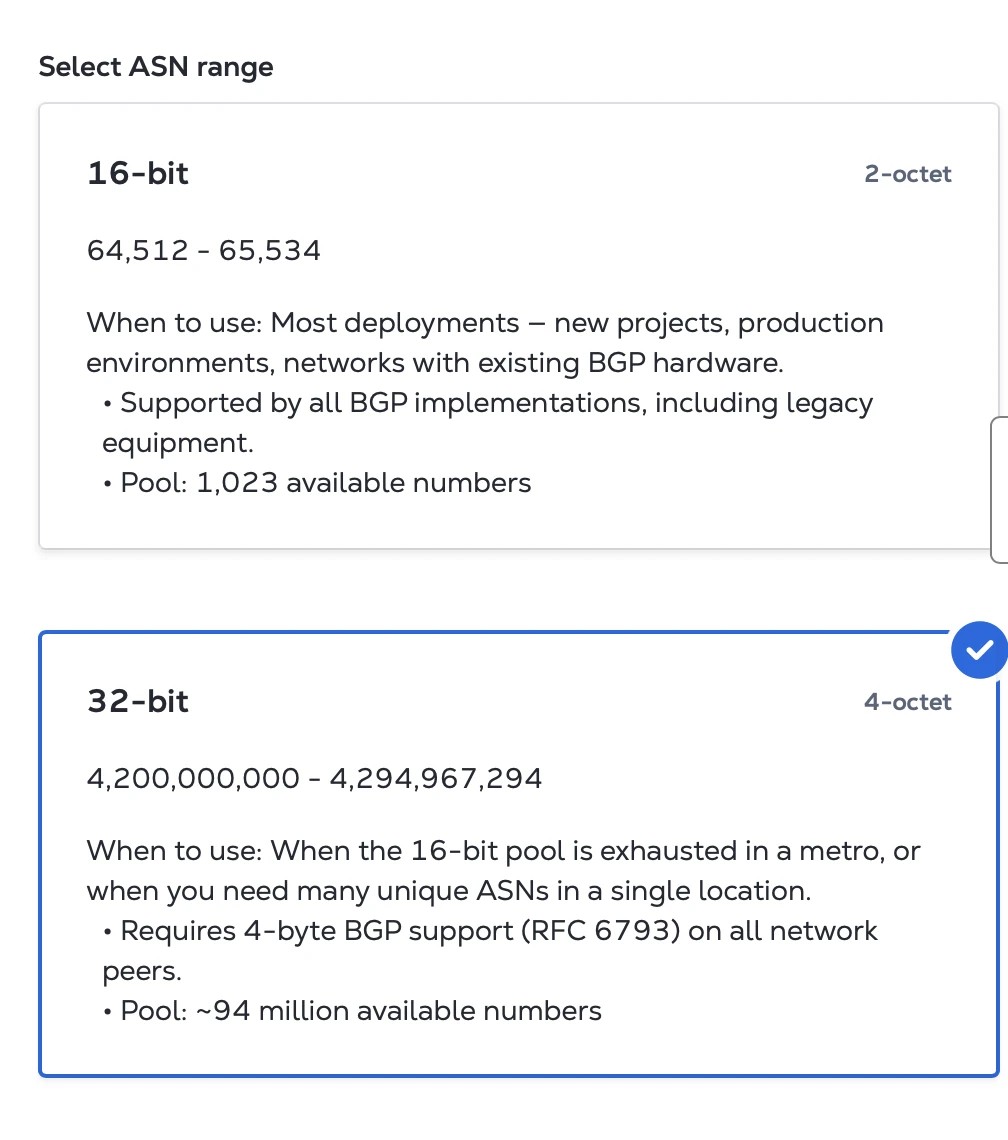1008x1140 pixels.
Task: Click the Pool: 1,023 available numbers bullet
Action: tap(317, 483)
